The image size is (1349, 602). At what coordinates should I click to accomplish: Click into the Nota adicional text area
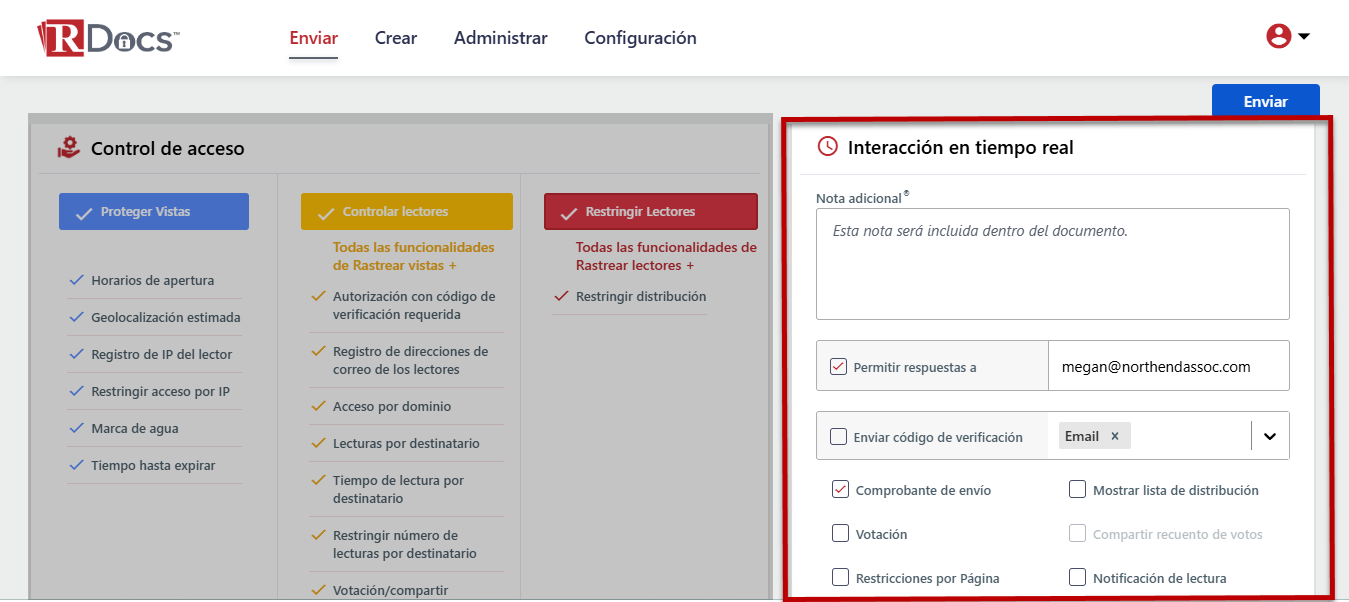tap(1052, 264)
